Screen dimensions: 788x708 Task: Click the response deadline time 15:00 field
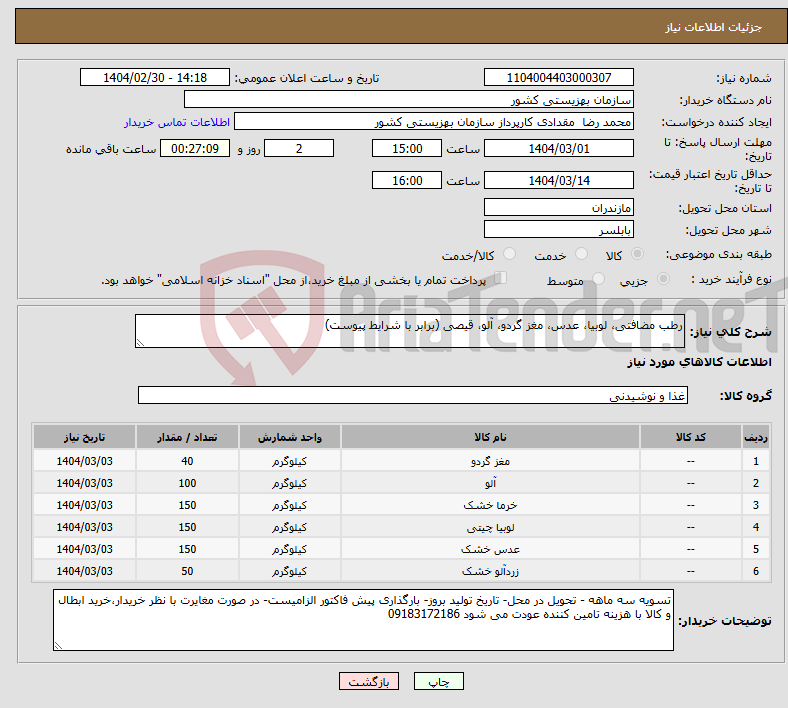[x=407, y=149]
